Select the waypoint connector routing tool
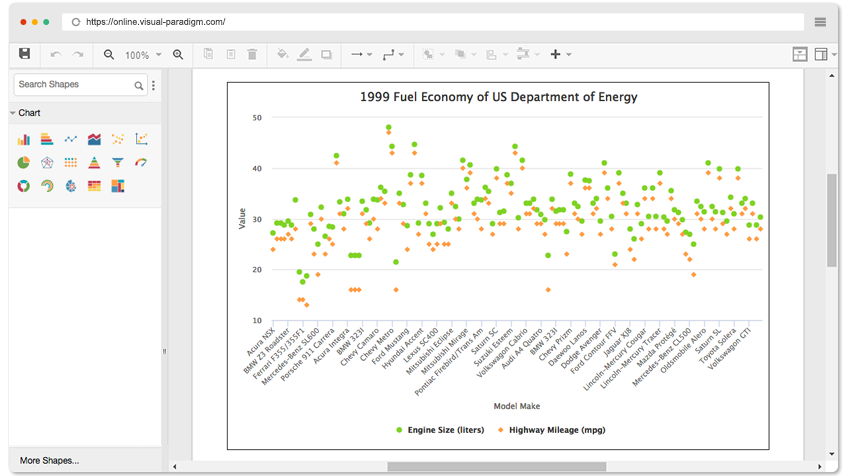This screenshot has width=848, height=476. pos(388,55)
